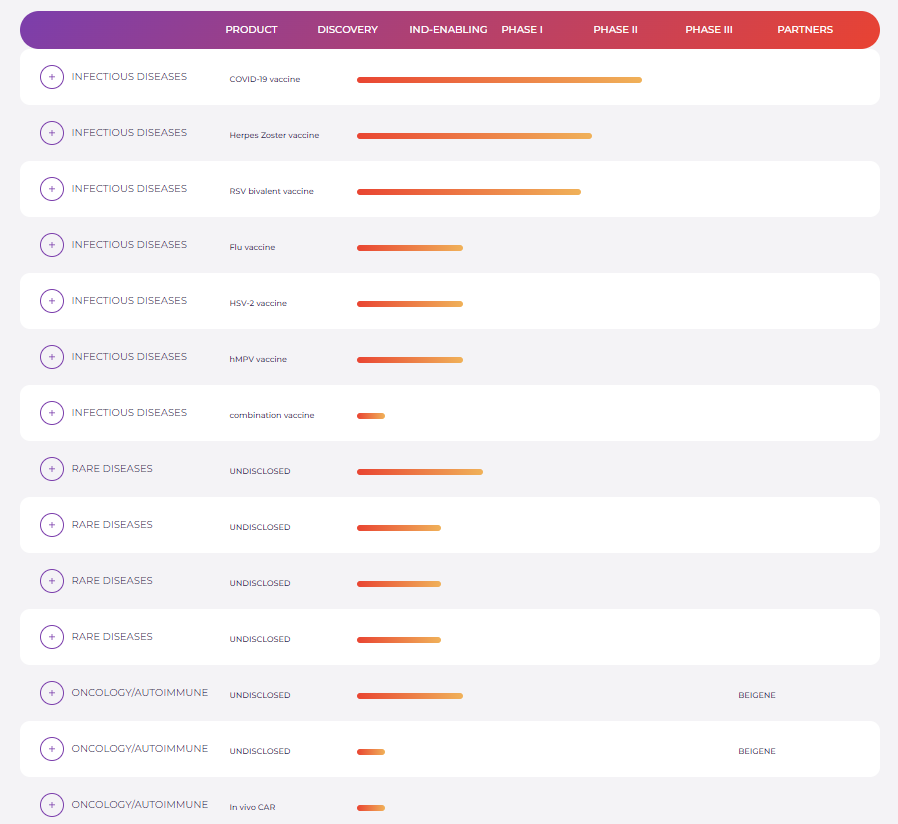Expand the first Rare Diseases row
Viewport: 898px width, 824px height.
pyautogui.click(x=52, y=469)
